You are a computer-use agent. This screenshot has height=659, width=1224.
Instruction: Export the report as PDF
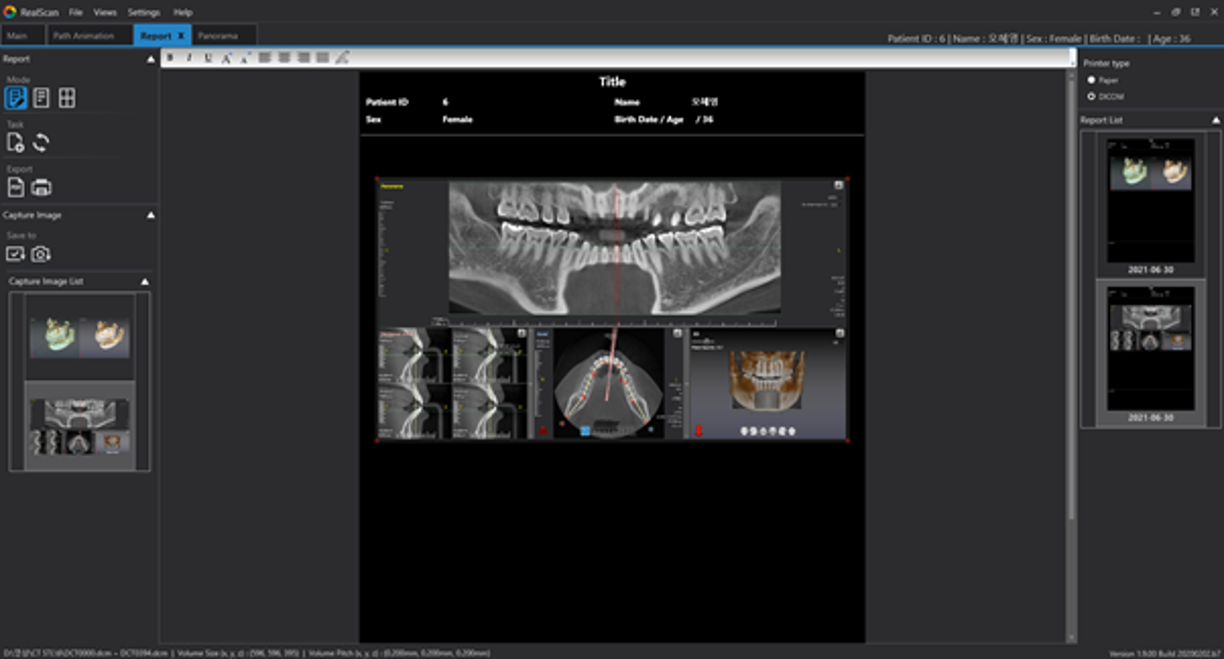15,187
